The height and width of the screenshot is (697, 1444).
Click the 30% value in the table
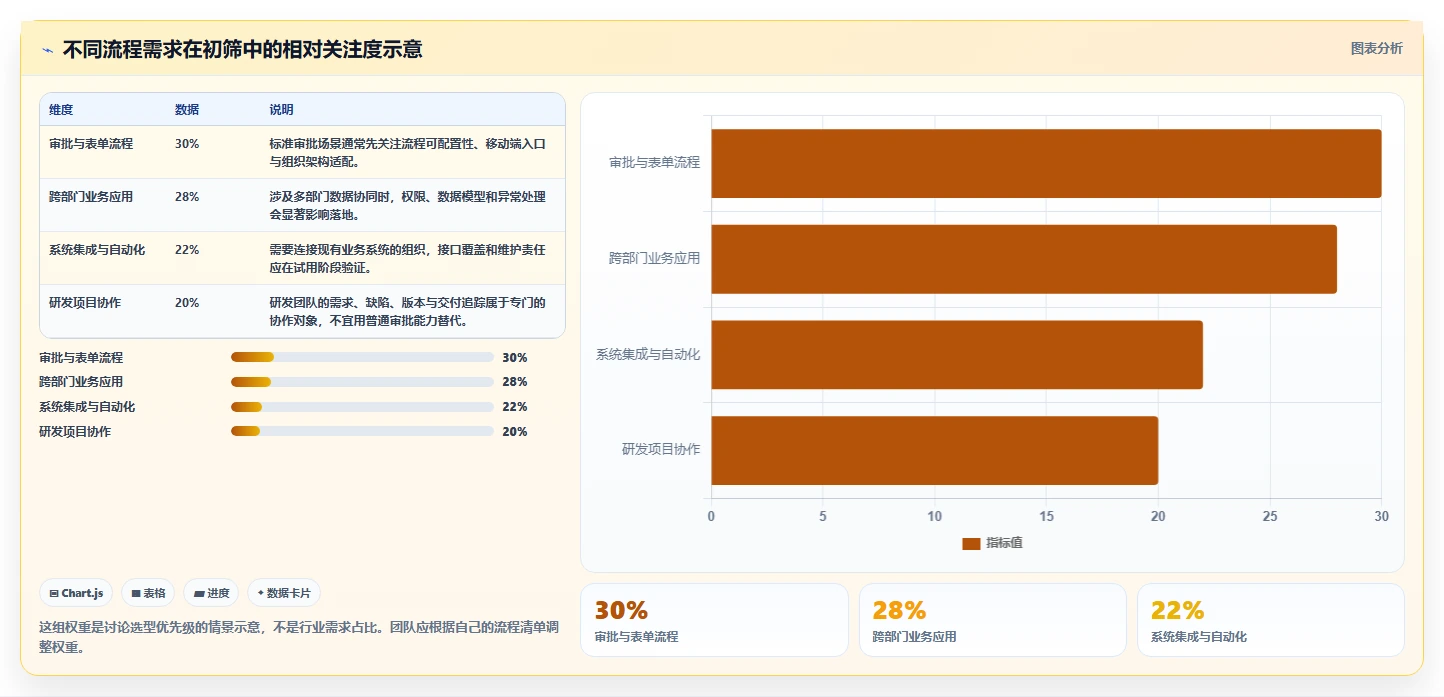pyautogui.click(x=187, y=144)
